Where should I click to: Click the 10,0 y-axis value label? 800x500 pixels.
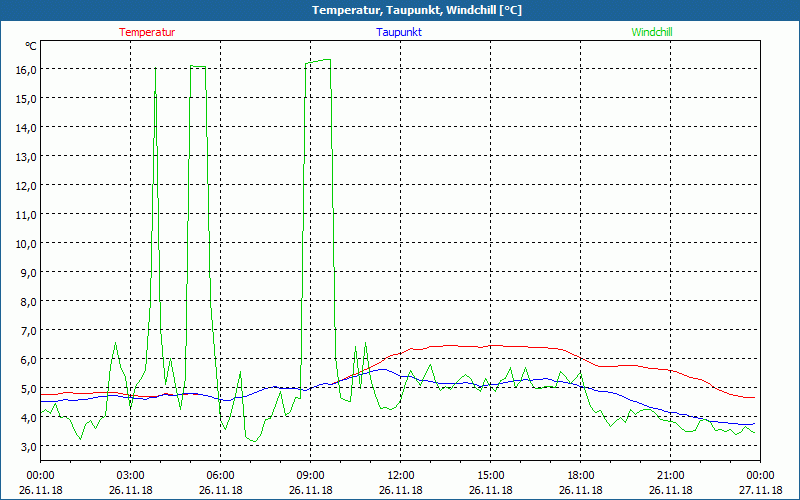(x=25, y=243)
